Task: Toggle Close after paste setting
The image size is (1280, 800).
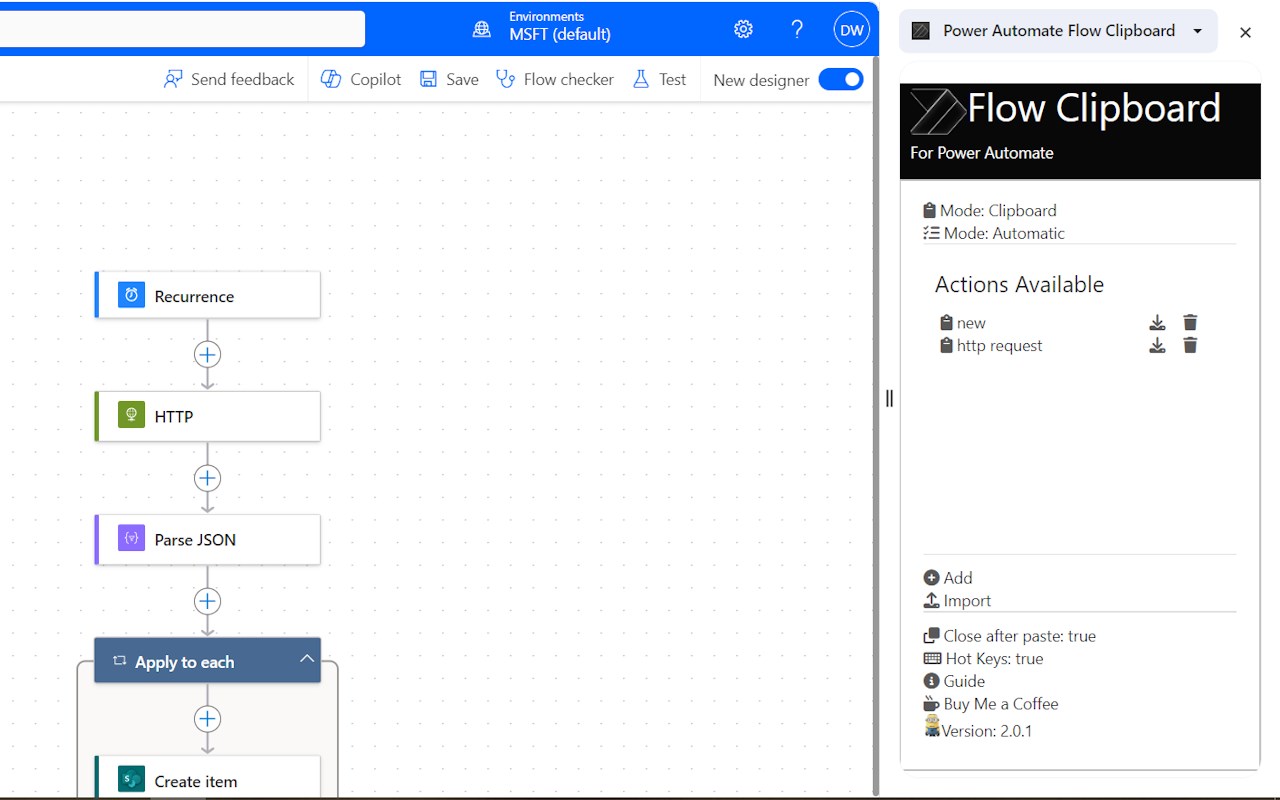Action: (x=1010, y=636)
